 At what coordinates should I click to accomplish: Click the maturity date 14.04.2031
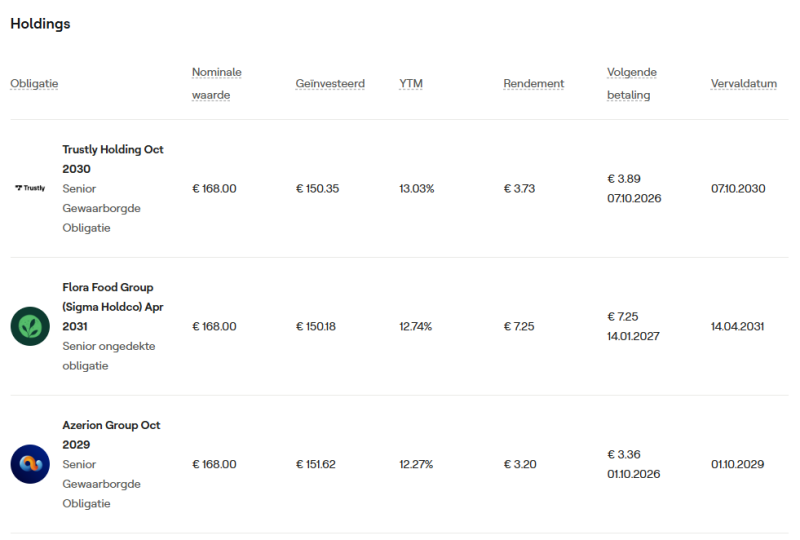738,326
